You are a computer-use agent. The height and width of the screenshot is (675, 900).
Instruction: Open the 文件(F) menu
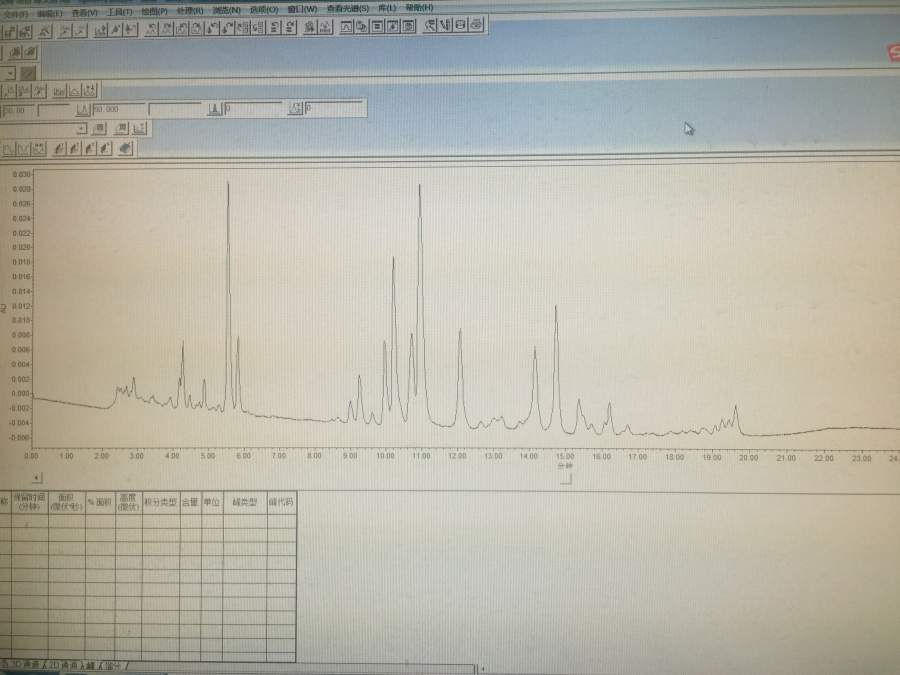(16, 13)
